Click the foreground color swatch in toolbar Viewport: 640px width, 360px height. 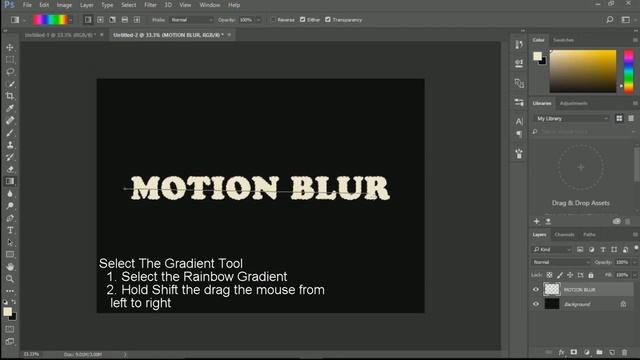(7, 311)
